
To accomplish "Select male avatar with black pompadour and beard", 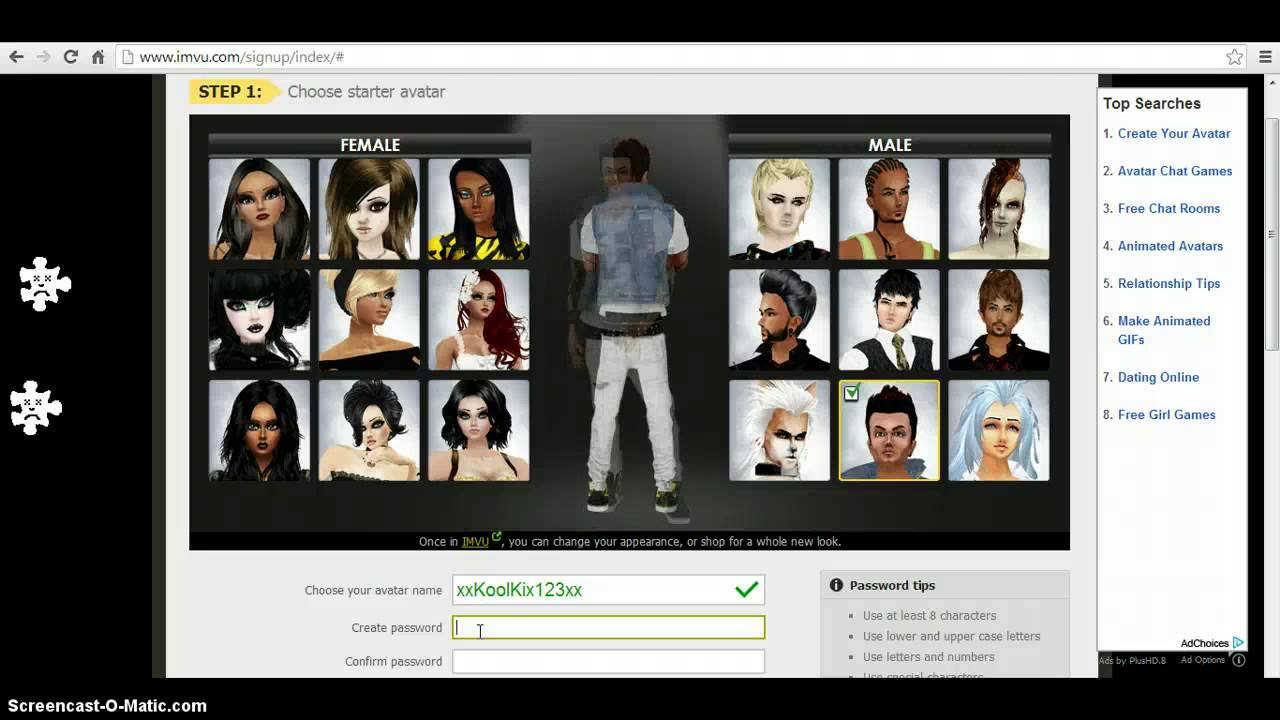I will tap(779, 319).
